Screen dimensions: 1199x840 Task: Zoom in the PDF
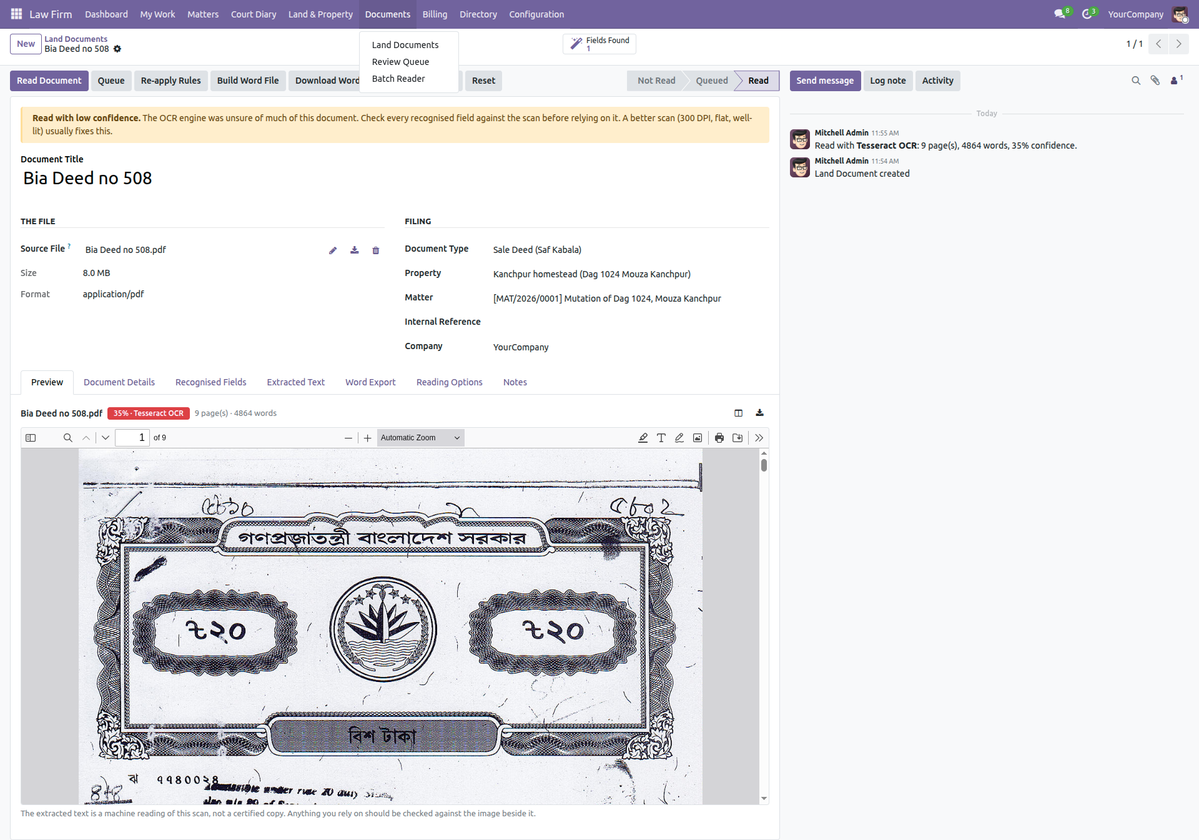367,438
